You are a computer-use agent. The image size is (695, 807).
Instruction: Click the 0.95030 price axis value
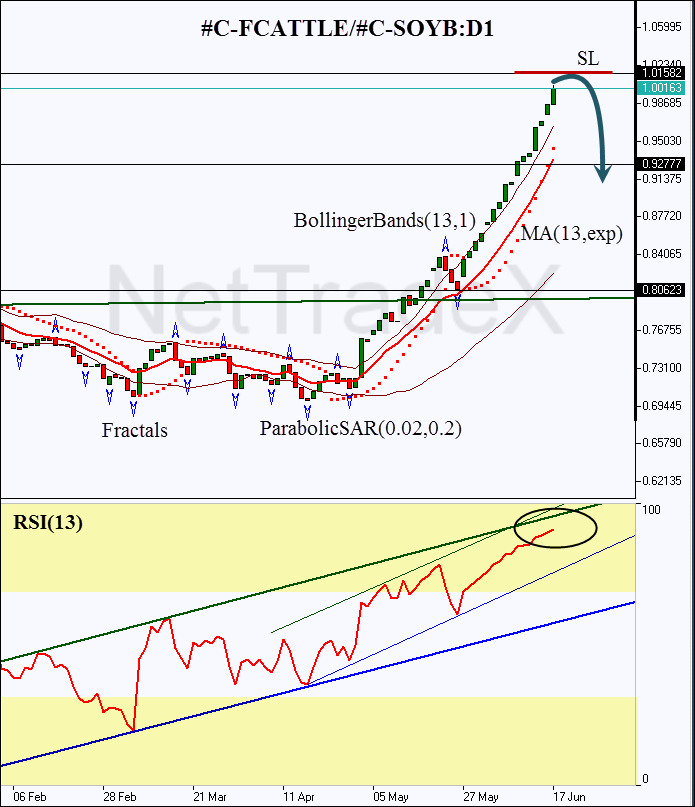tap(662, 141)
